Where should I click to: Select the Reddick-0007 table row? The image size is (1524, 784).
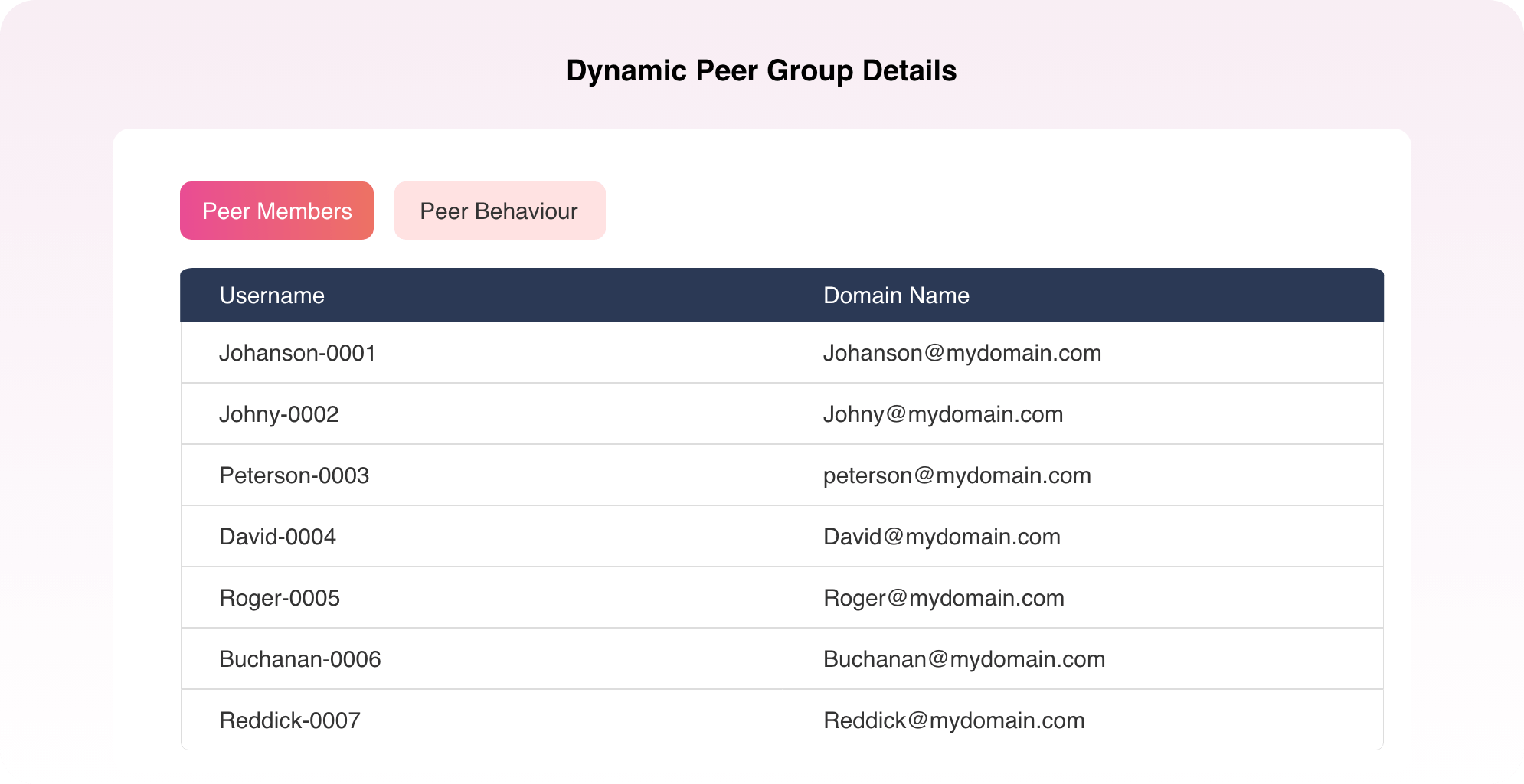tap(289, 720)
